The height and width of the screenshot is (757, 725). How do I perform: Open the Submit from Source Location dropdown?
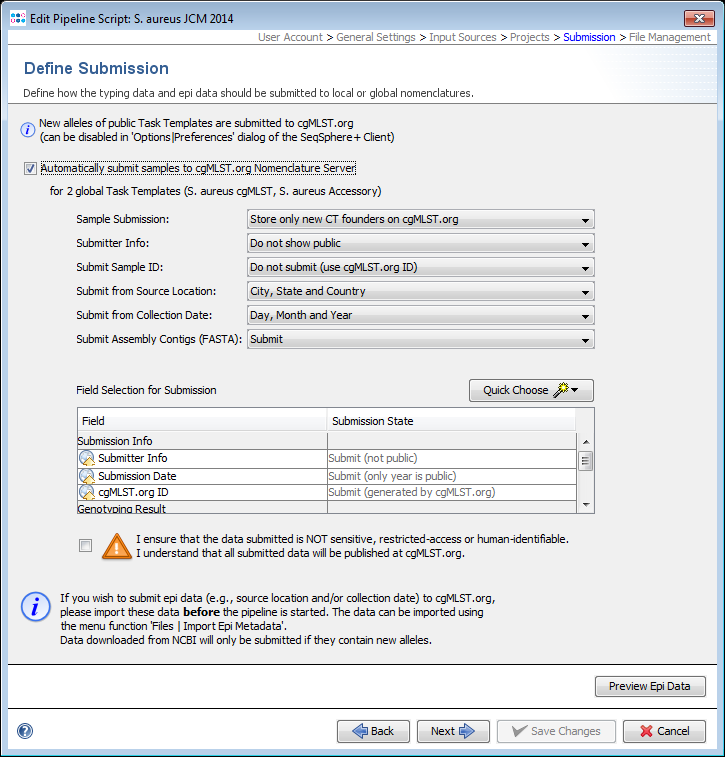click(420, 291)
